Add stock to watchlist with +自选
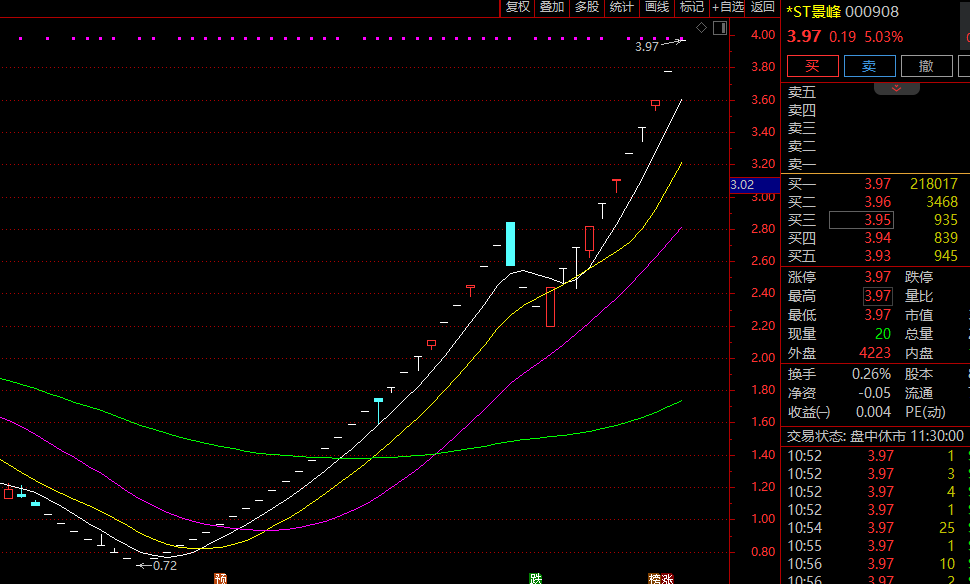This screenshot has height=584, width=970. (x=727, y=8)
